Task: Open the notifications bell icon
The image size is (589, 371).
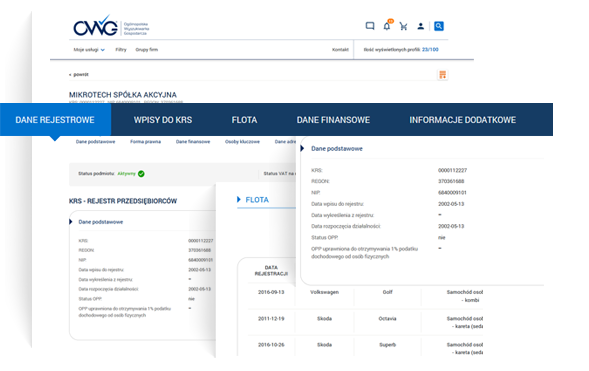Action: tap(387, 26)
